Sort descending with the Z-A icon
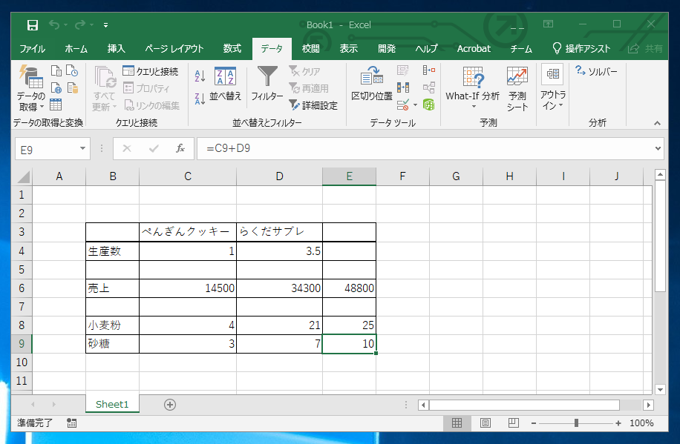Viewport: 680px width, 444px height. pos(200,99)
